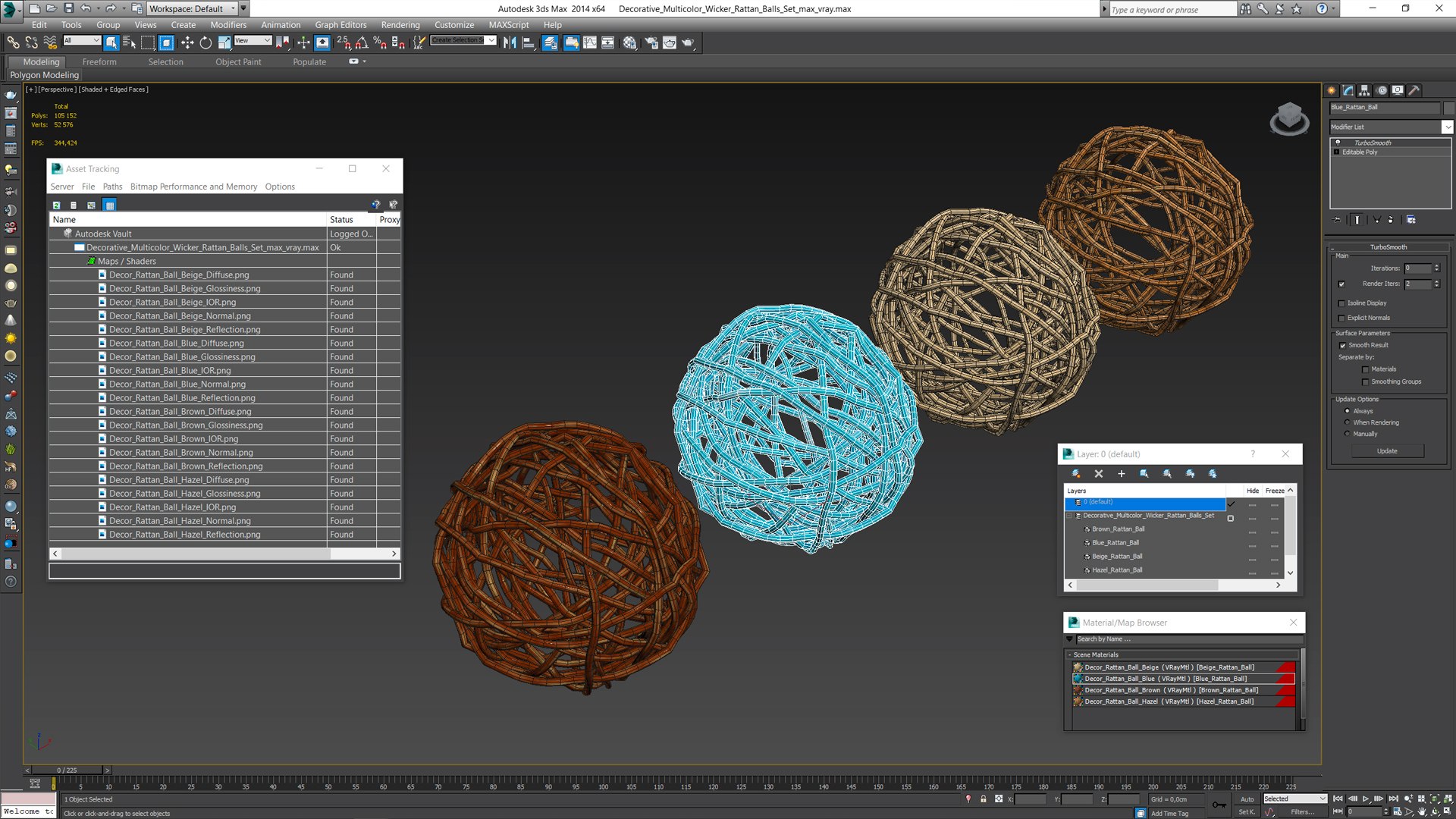Viewport: 1456px width, 819px height.
Task: Switch to the Hierarchy command panel tab
Action: click(1364, 90)
